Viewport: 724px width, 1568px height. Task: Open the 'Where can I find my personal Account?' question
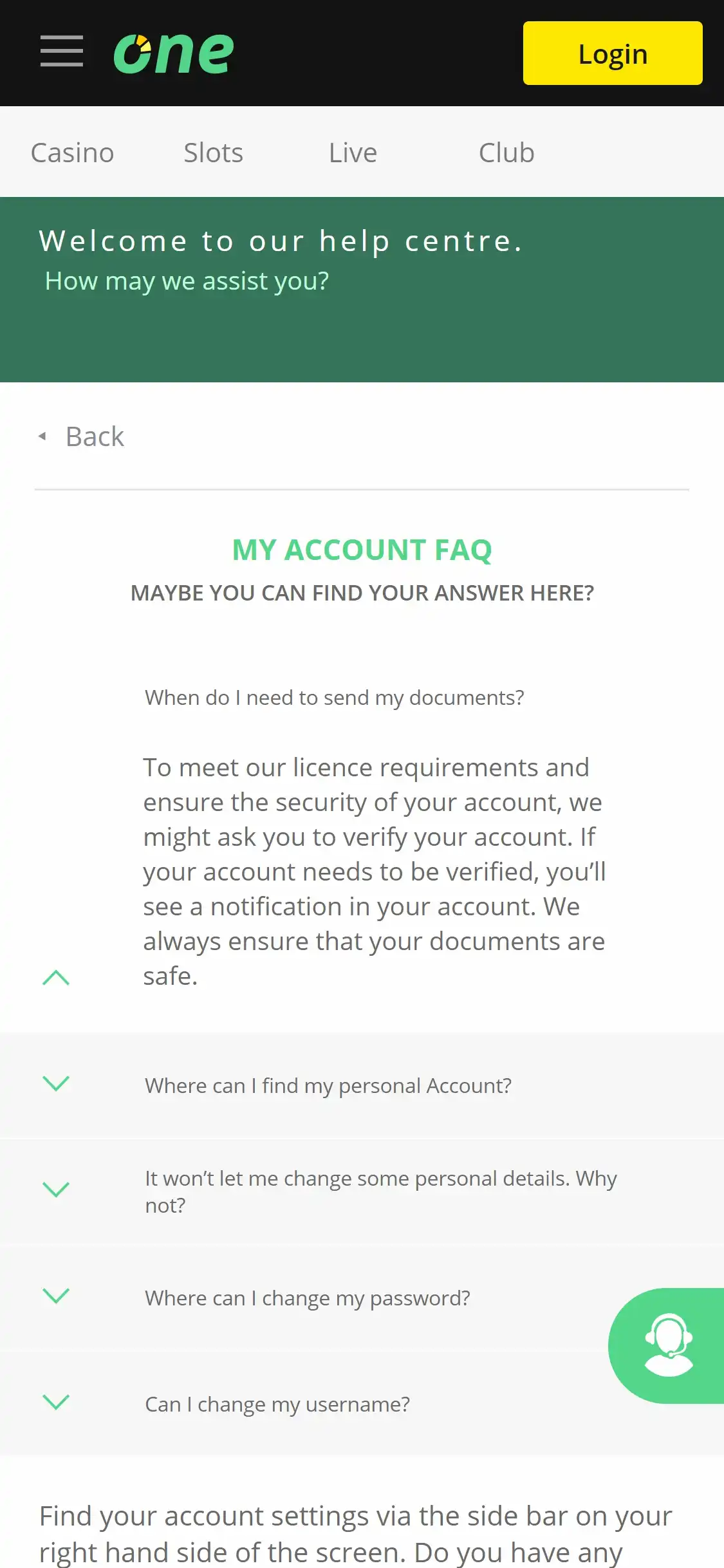coord(328,1086)
